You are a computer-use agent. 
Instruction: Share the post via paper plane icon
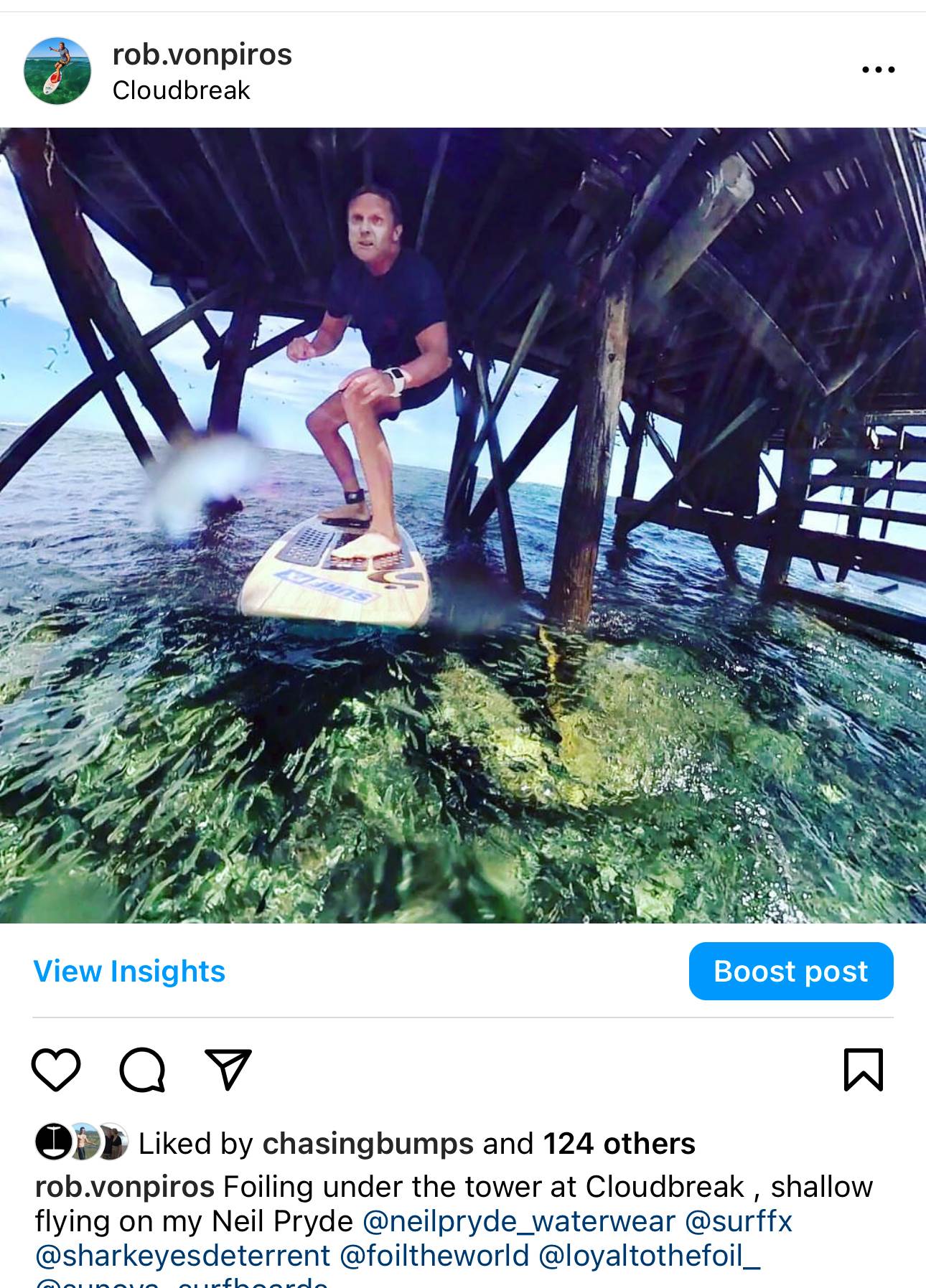pyautogui.click(x=228, y=1069)
